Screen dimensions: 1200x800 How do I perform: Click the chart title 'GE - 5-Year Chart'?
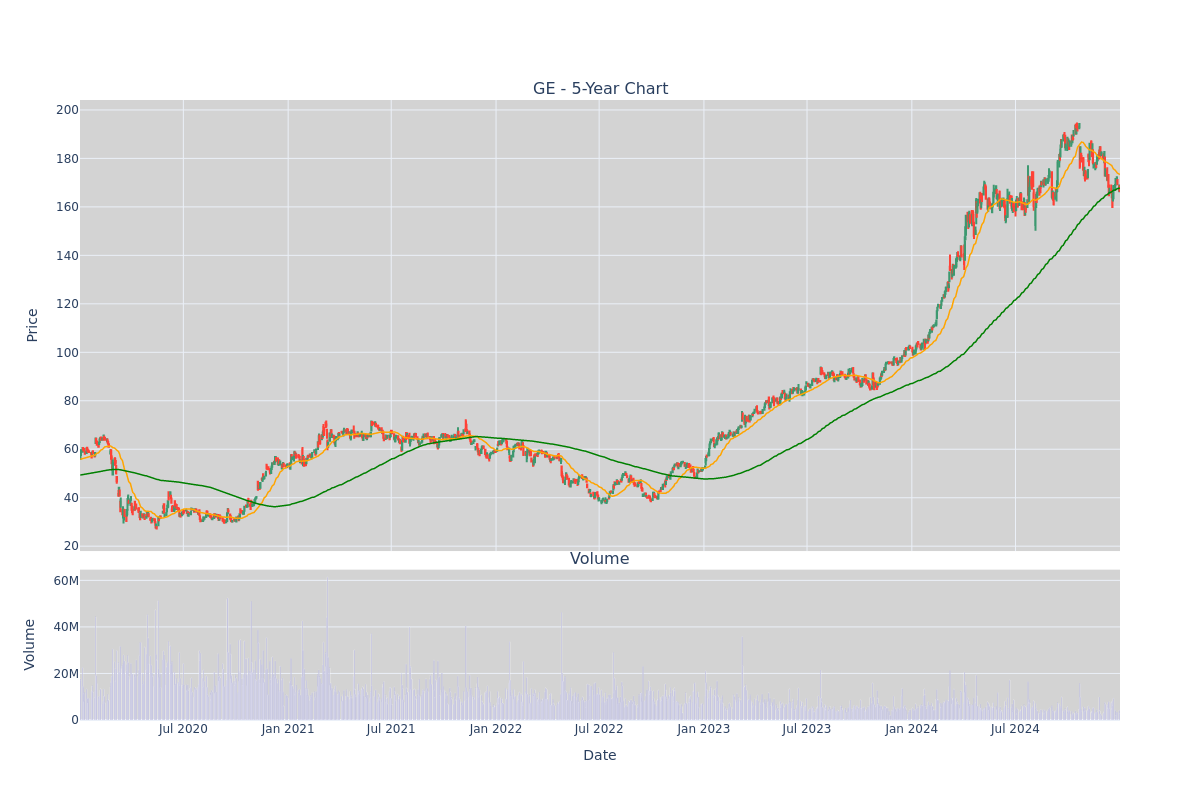click(x=600, y=89)
